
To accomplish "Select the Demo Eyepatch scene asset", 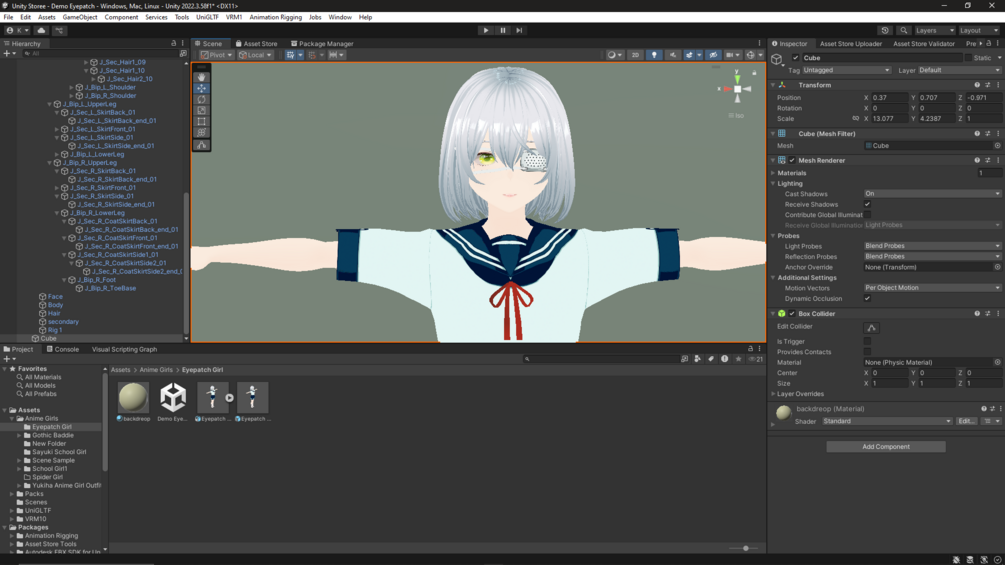I will coord(173,397).
